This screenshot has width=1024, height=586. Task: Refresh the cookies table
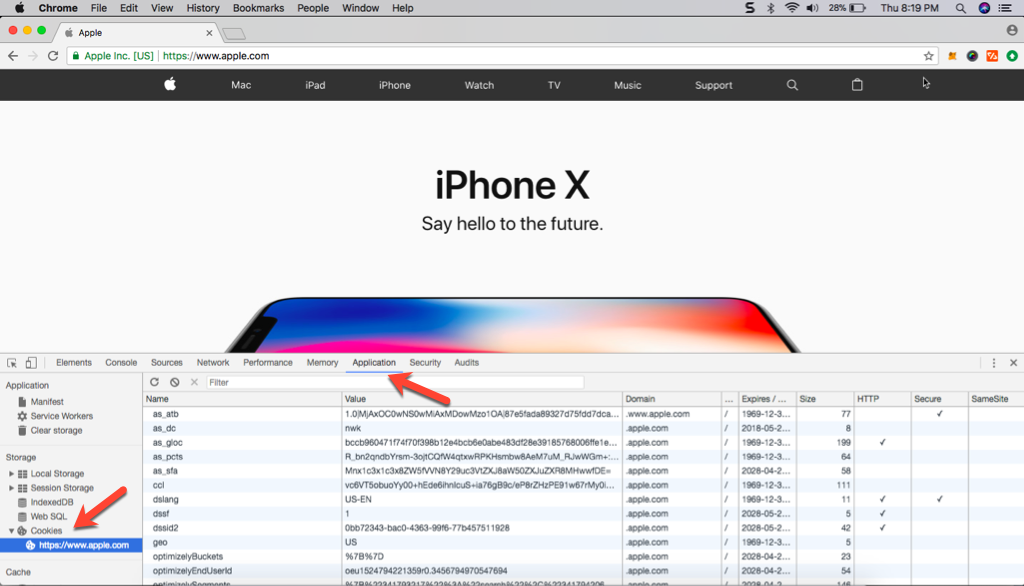154,382
